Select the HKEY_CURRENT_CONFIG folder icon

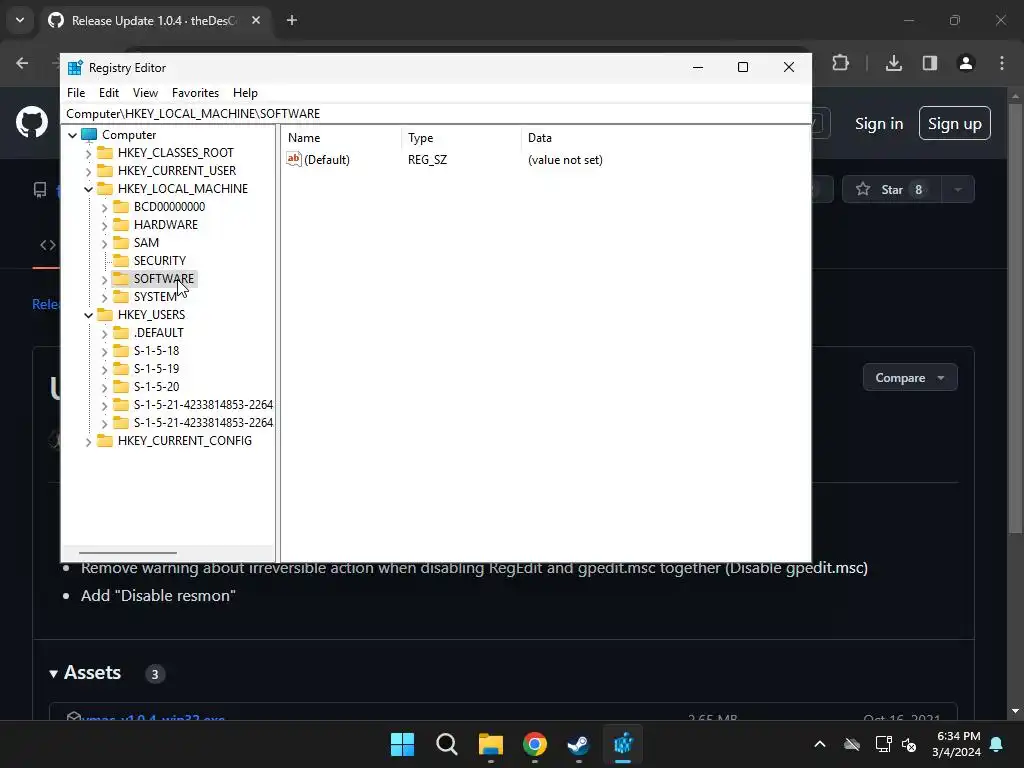tap(104, 441)
